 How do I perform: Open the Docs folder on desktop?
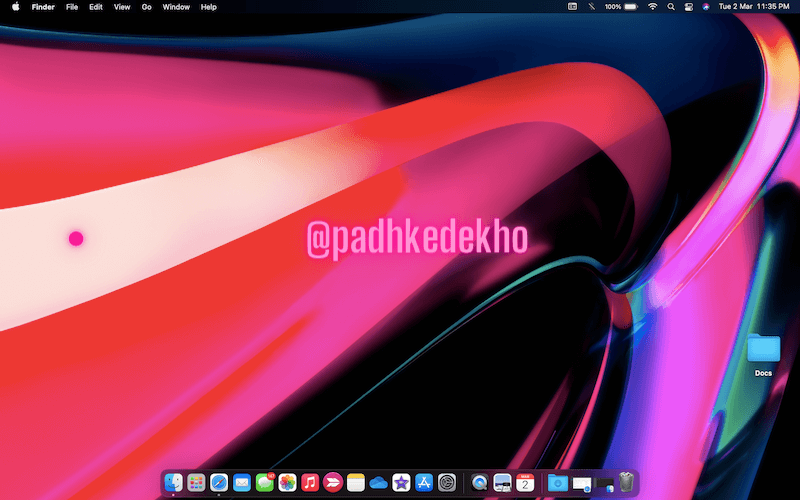pos(764,355)
